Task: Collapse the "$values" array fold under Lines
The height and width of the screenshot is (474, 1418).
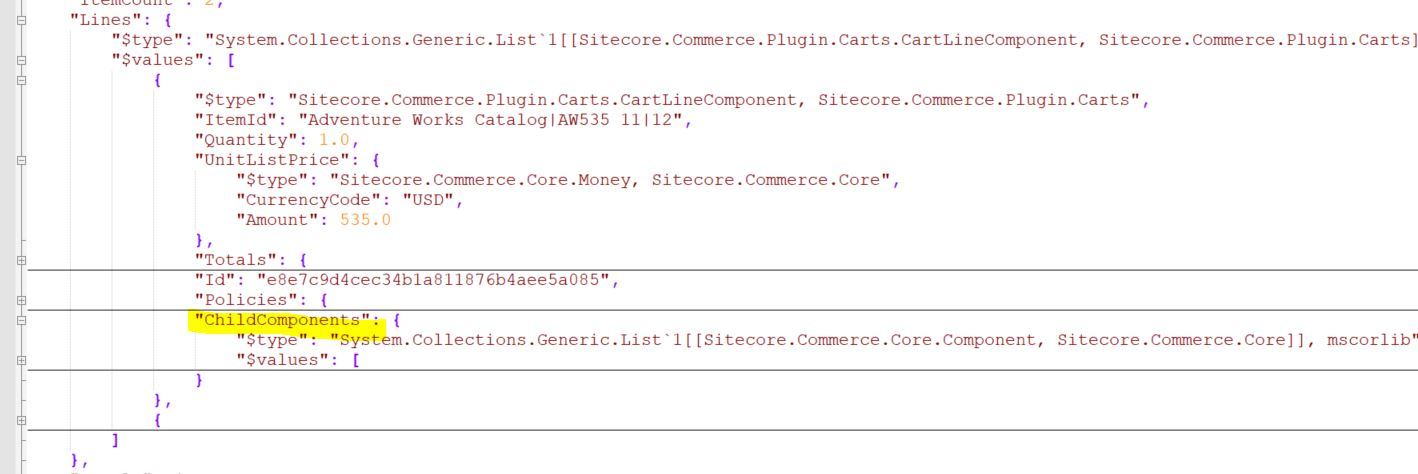Action: click(x=22, y=60)
